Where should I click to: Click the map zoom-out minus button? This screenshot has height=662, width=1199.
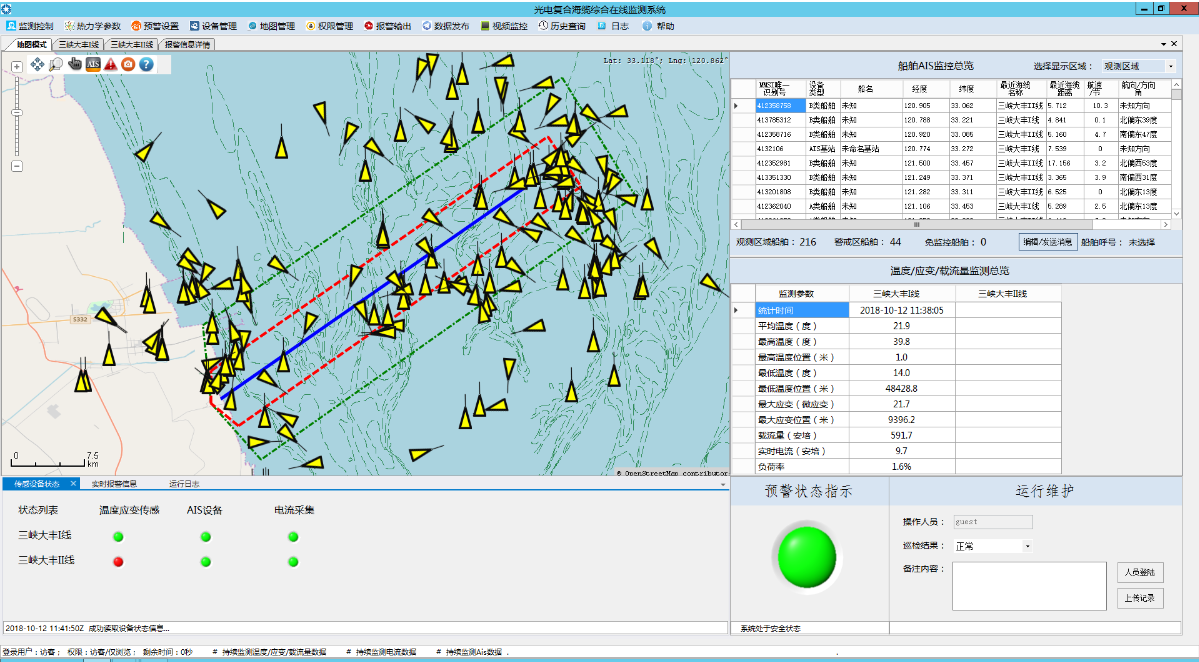click(x=17, y=166)
